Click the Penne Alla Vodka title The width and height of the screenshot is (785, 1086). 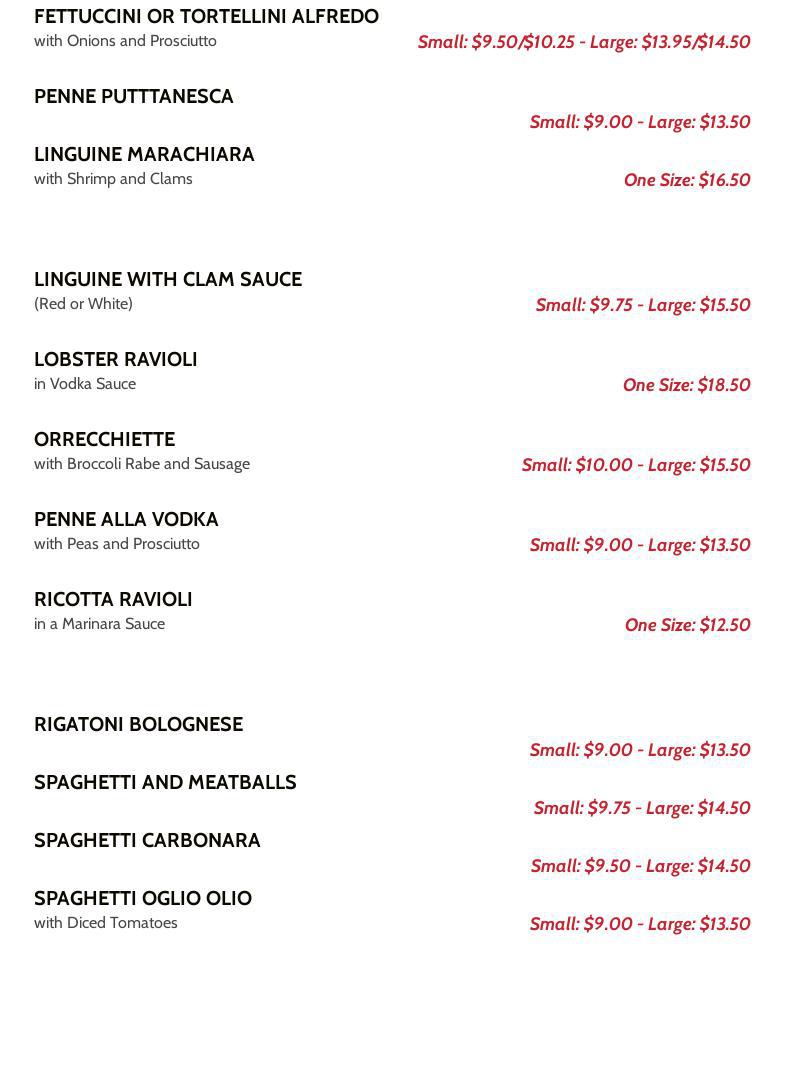pyautogui.click(x=126, y=520)
